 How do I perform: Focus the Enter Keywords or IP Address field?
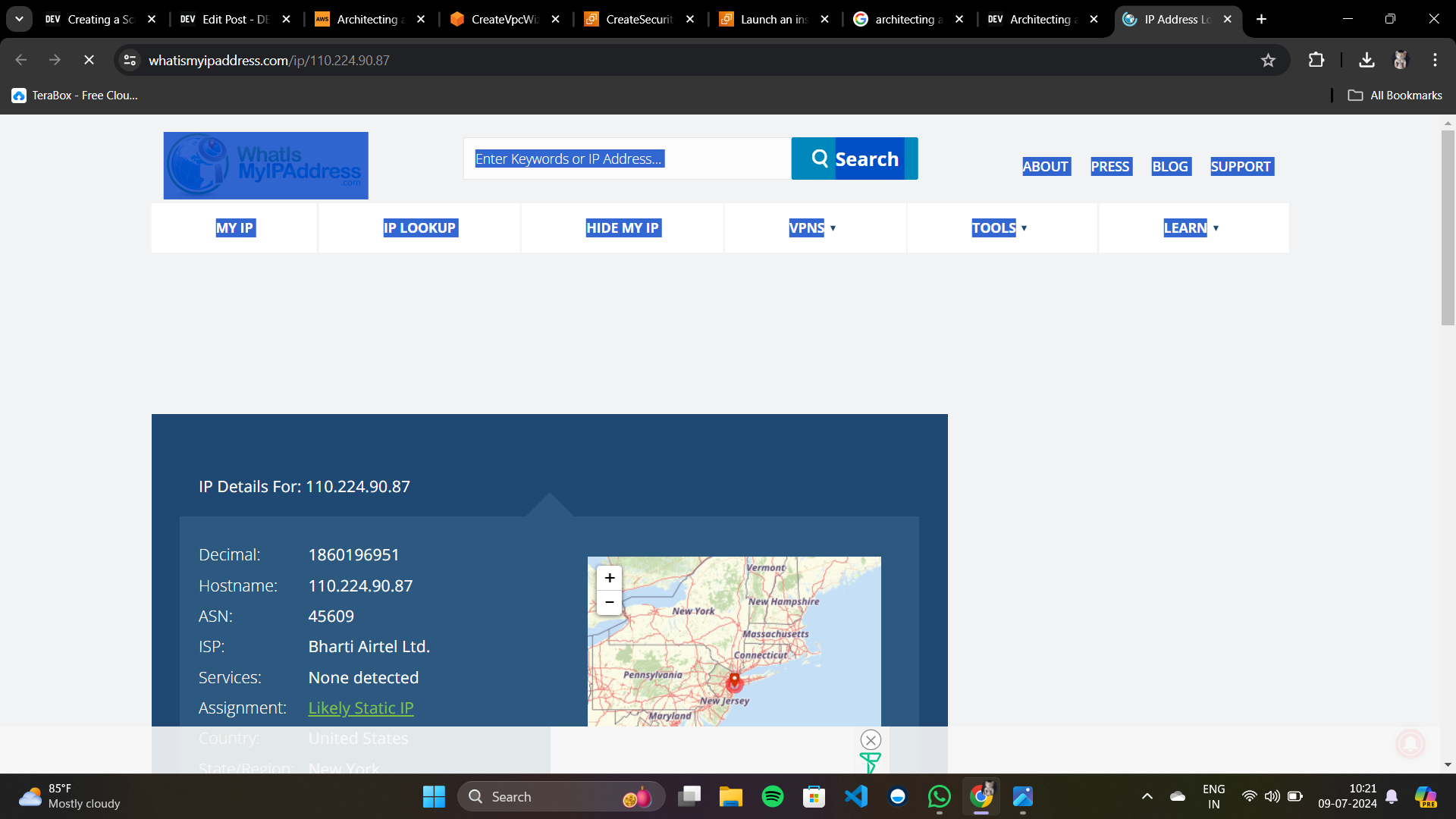click(x=626, y=158)
